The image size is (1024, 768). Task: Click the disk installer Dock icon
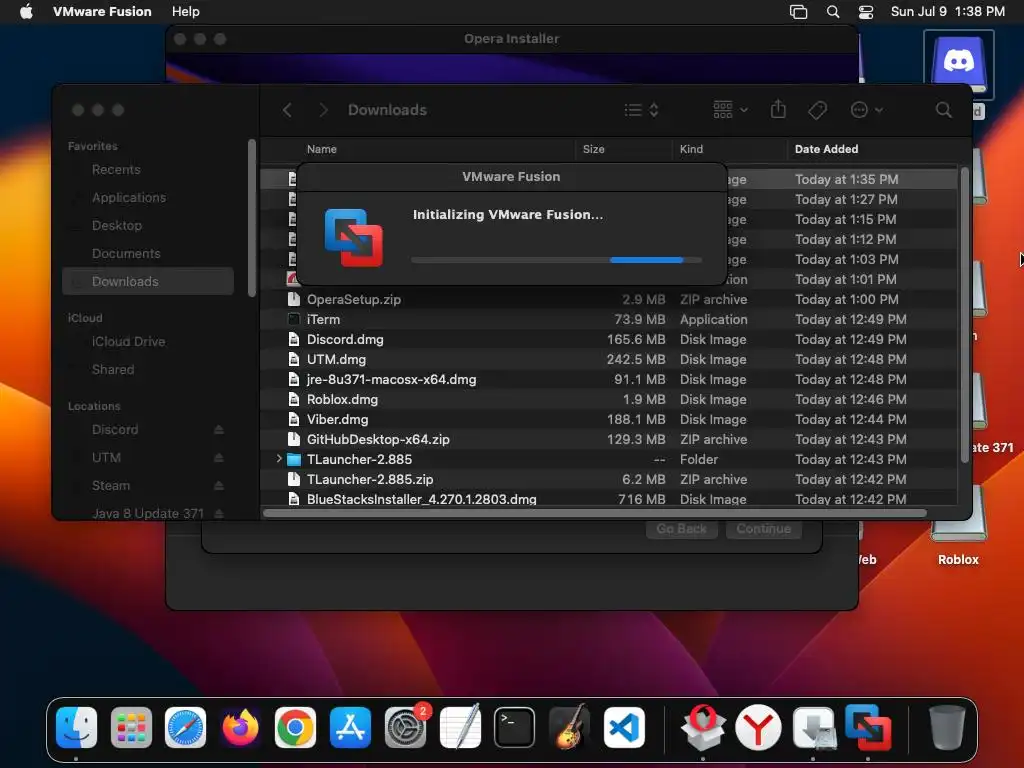tap(813, 727)
